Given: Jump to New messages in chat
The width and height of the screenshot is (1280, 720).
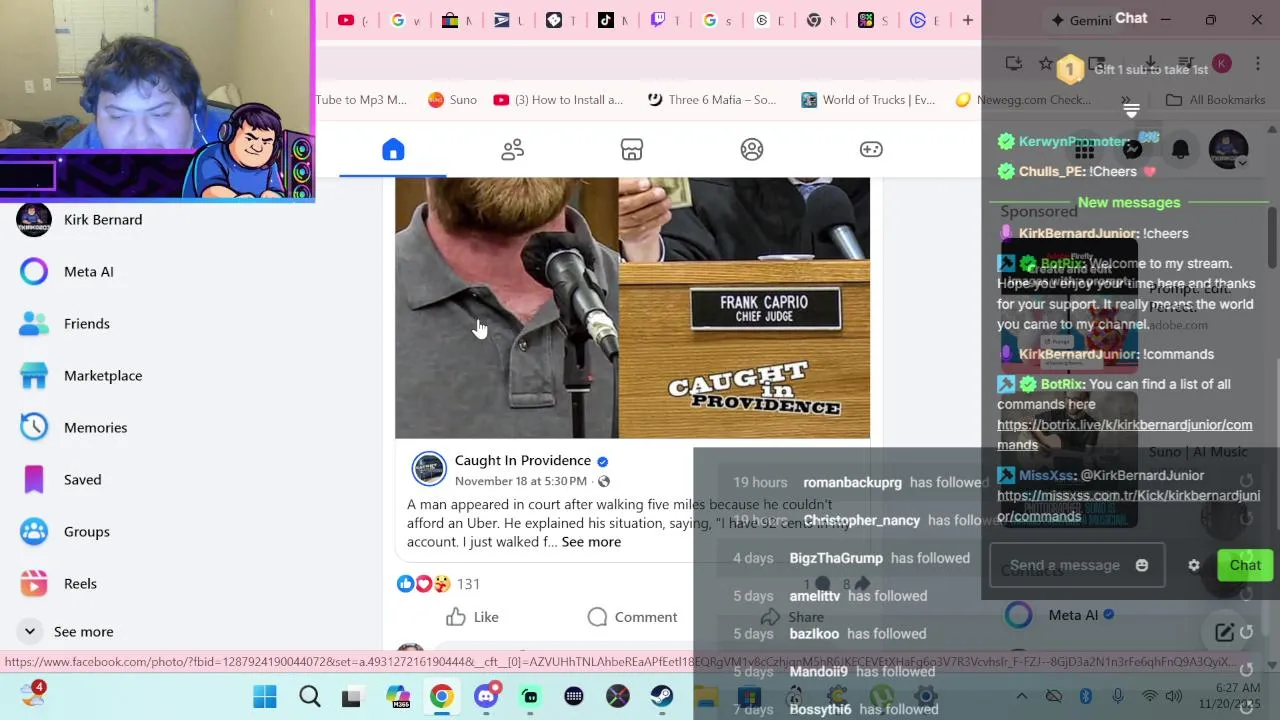Looking at the screenshot, I should tap(1129, 202).
